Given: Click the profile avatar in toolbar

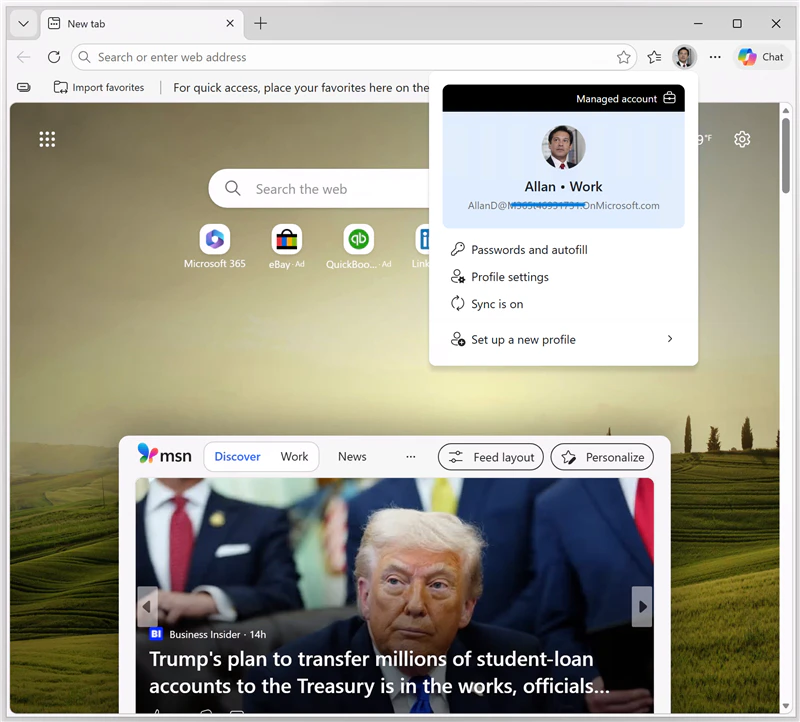Looking at the screenshot, I should point(684,57).
